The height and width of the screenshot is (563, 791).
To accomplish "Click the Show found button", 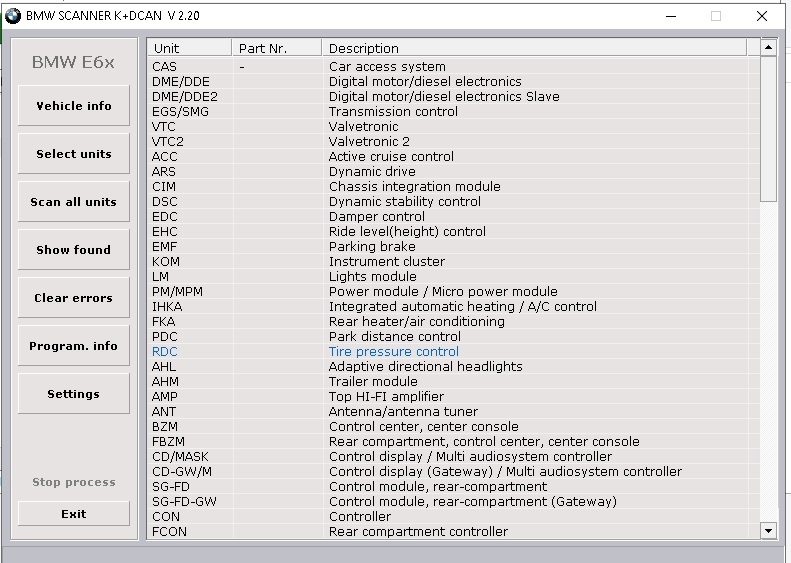I will coord(74,250).
